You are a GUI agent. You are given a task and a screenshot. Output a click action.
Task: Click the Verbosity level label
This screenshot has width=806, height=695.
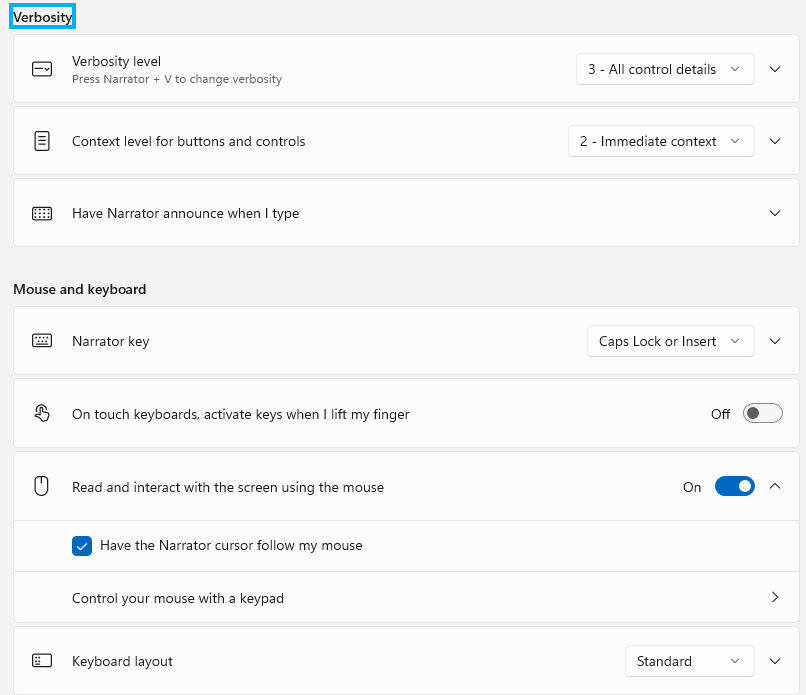(x=116, y=61)
